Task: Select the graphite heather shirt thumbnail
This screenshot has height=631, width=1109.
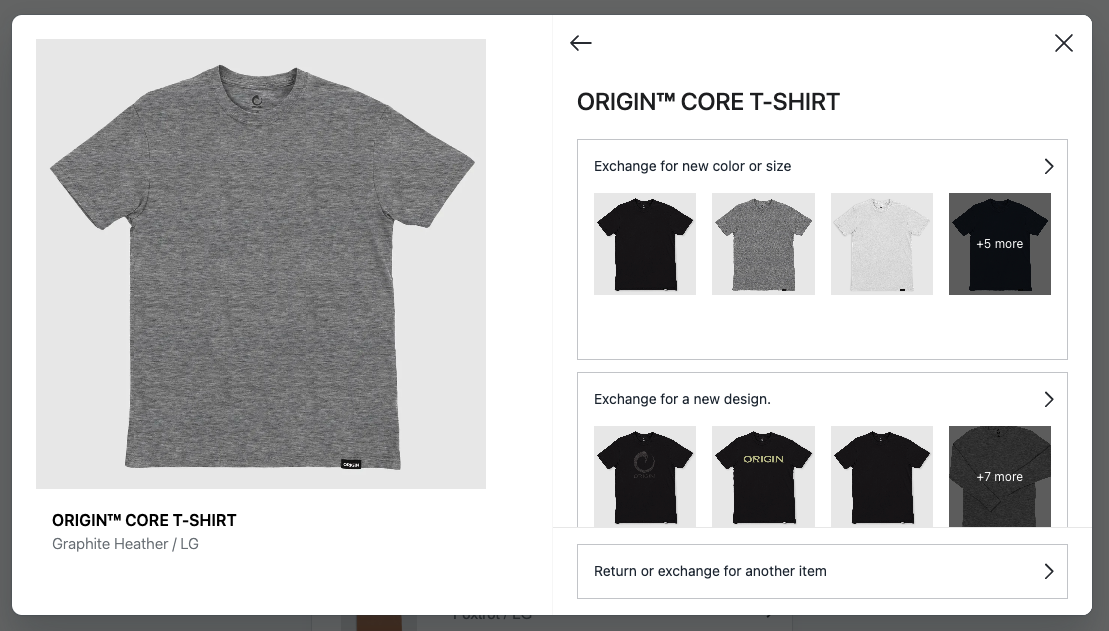Action: point(763,244)
